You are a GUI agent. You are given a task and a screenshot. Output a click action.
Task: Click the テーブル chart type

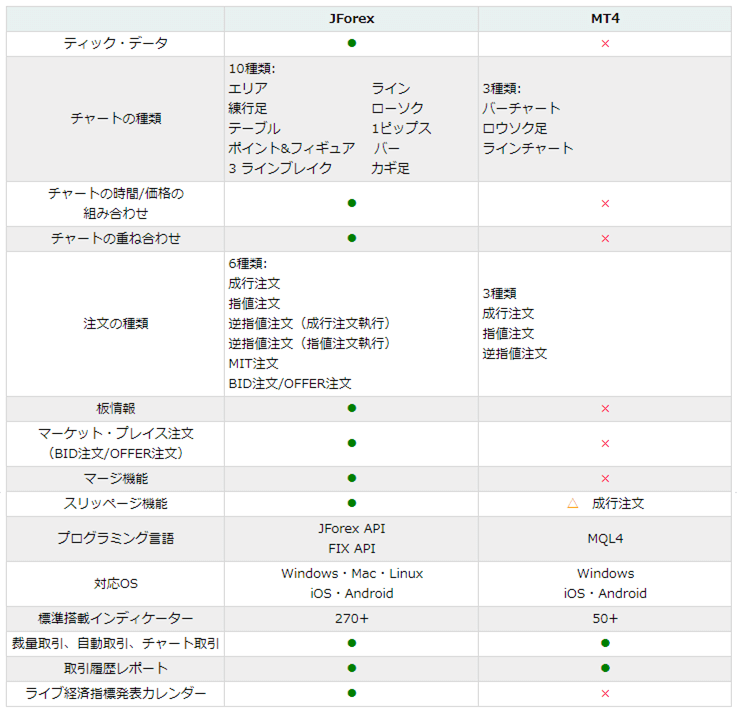pos(254,128)
